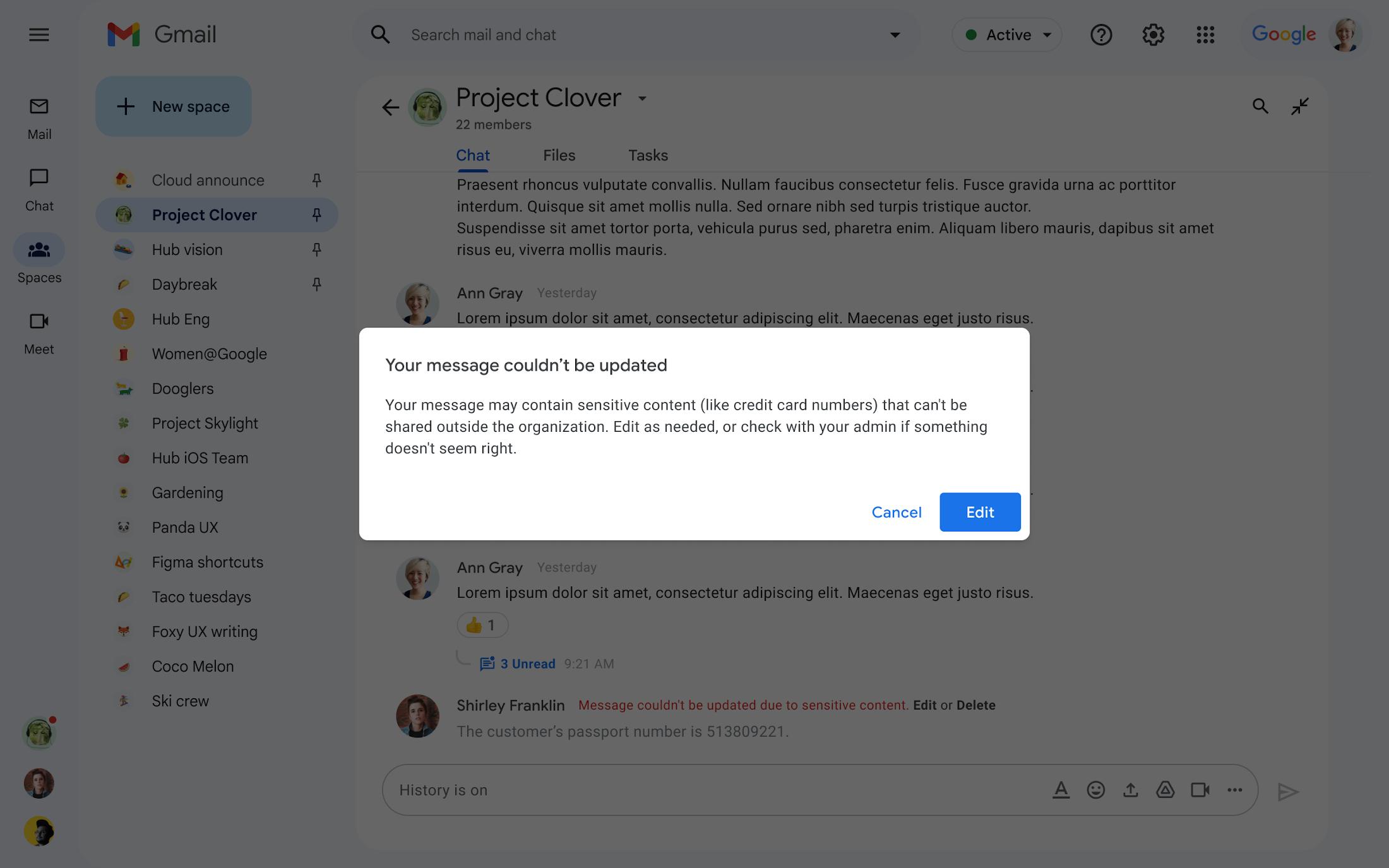
Task: Click the attachment upload icon in composer
Action: pyautogui.click(x=1130, y=789)
